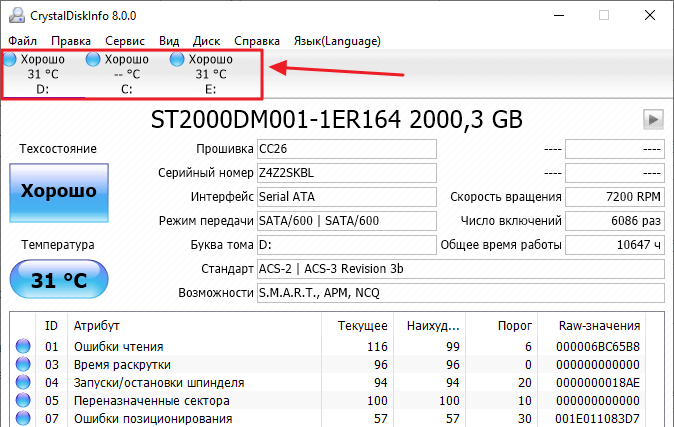Click status orb for attribute 03 spin-up time
Screen dimensions: 674x427
point(22,365)
